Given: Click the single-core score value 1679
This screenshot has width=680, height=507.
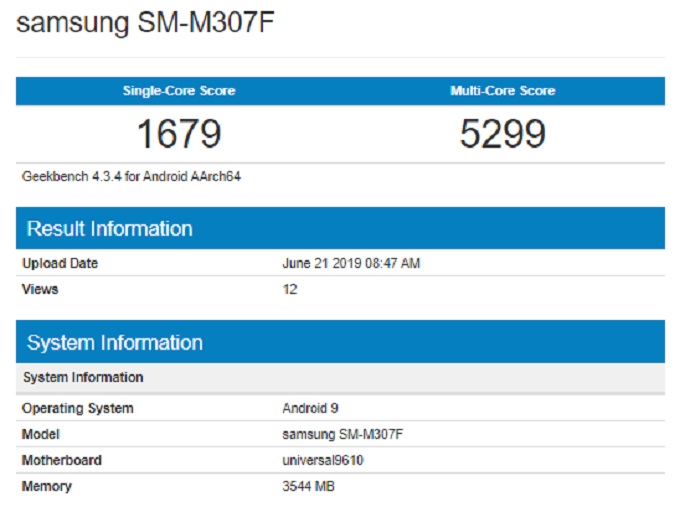Looking at the screenshot, I should click(x=178, y=133).
